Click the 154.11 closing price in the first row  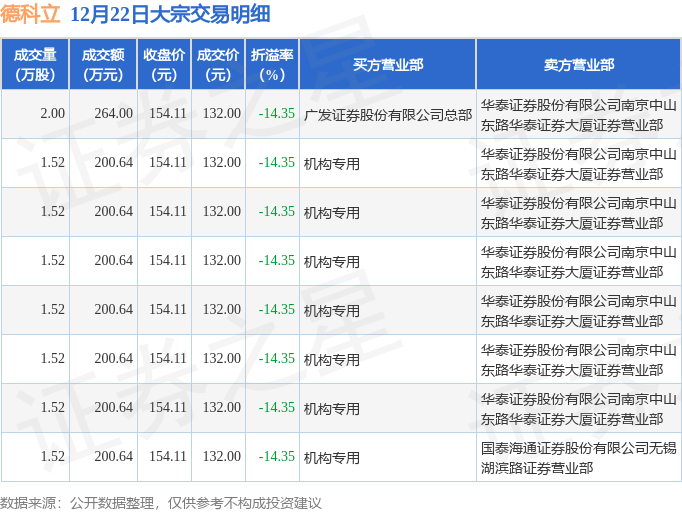(x=168, y=114)
